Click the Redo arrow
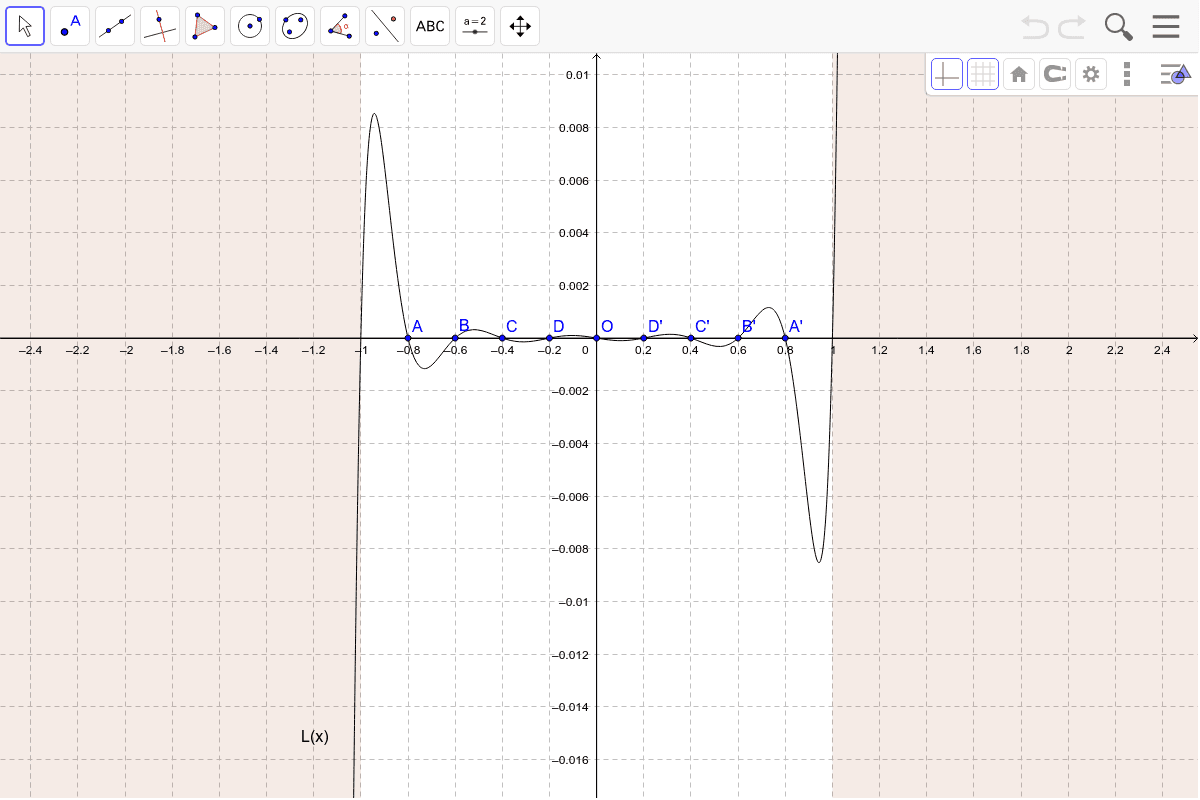The height and width of the screenshot is (800, 1200). (x=1072, y=27)
